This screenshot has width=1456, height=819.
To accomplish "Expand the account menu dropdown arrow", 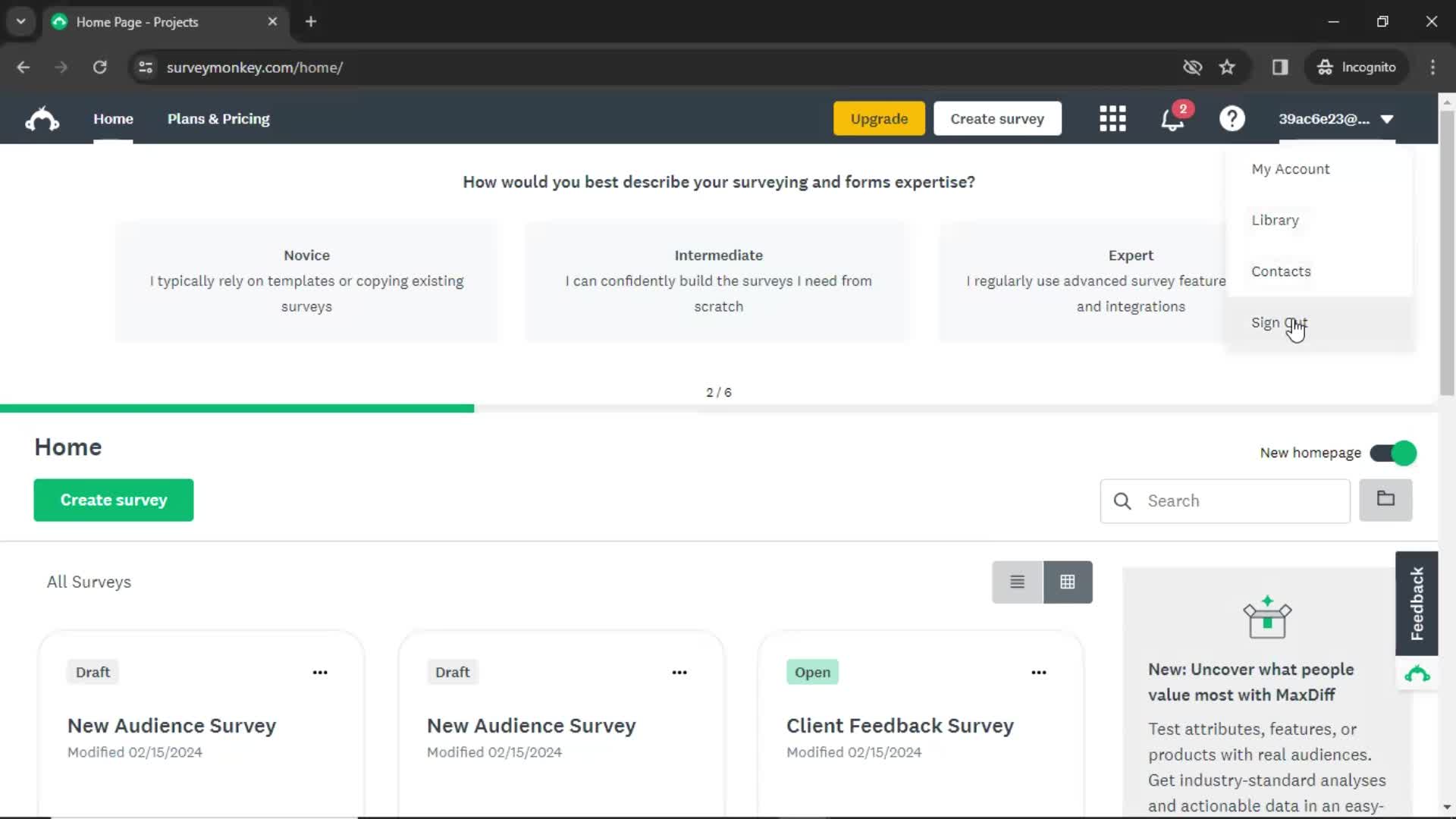I will coord(1388,119).
